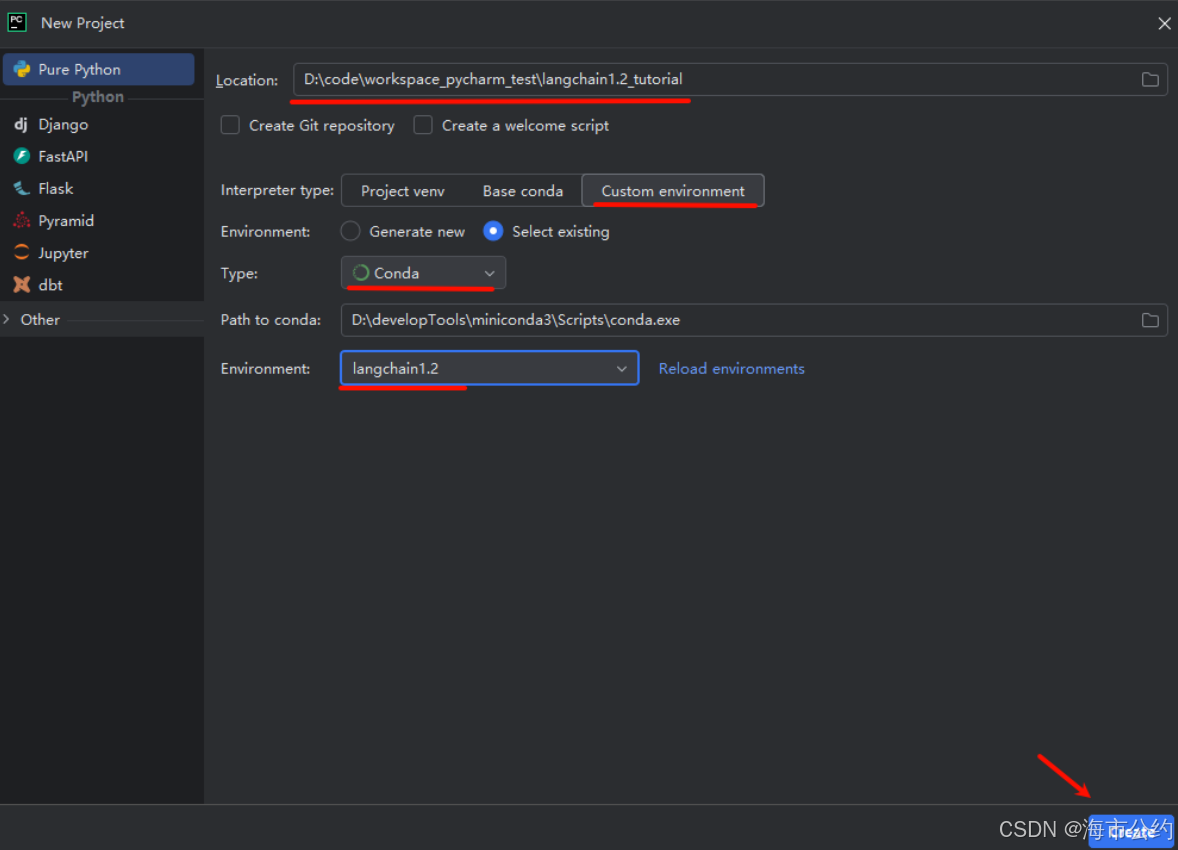Click the FastAPI icon in sidebar
Screen dimensions: 1178x850
point(21,156)
